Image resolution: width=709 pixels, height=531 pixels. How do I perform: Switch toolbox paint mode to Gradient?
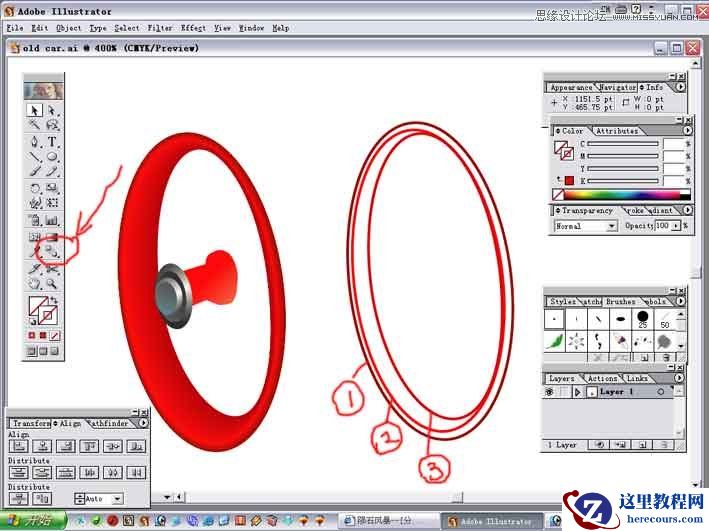coord(43,336)
